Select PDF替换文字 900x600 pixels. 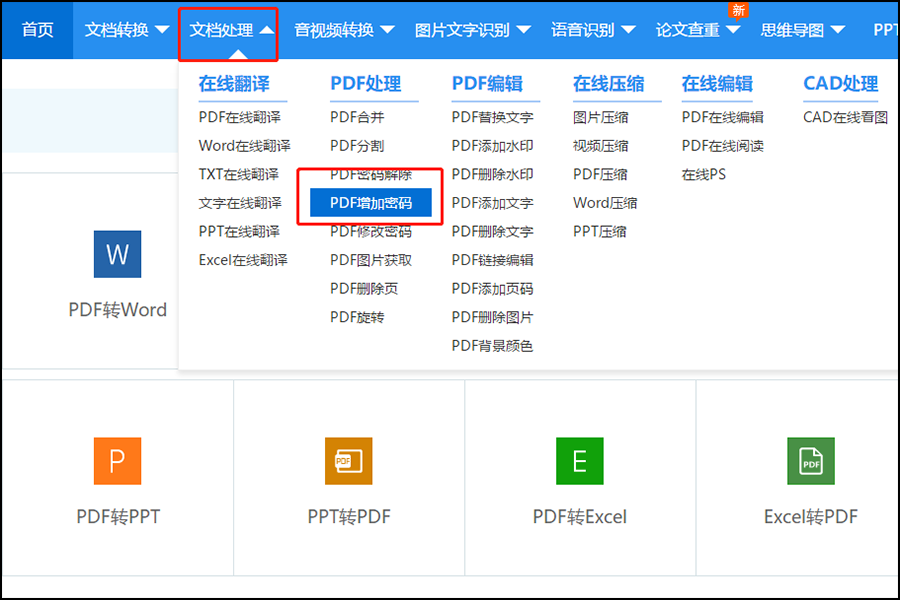492,117
